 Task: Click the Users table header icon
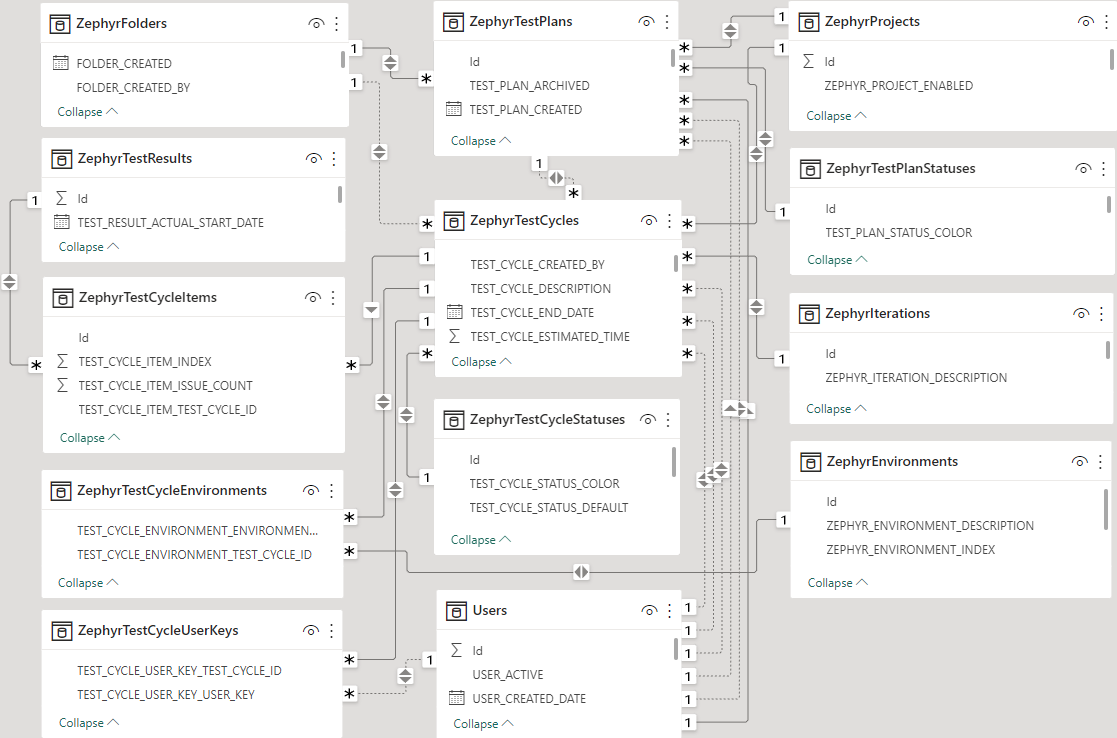(x=455, y=611)
